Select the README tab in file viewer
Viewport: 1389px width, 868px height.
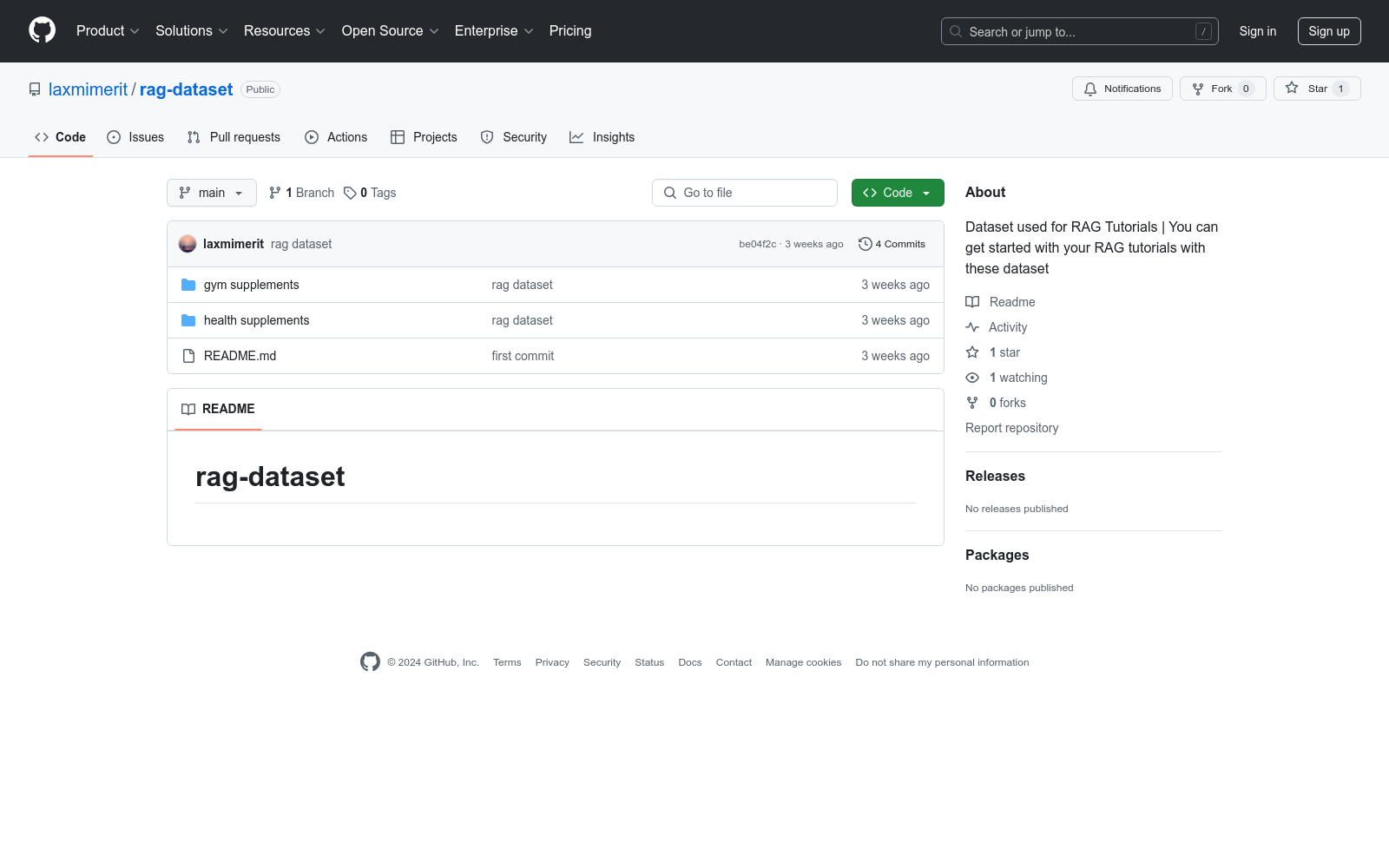[218, 409]
